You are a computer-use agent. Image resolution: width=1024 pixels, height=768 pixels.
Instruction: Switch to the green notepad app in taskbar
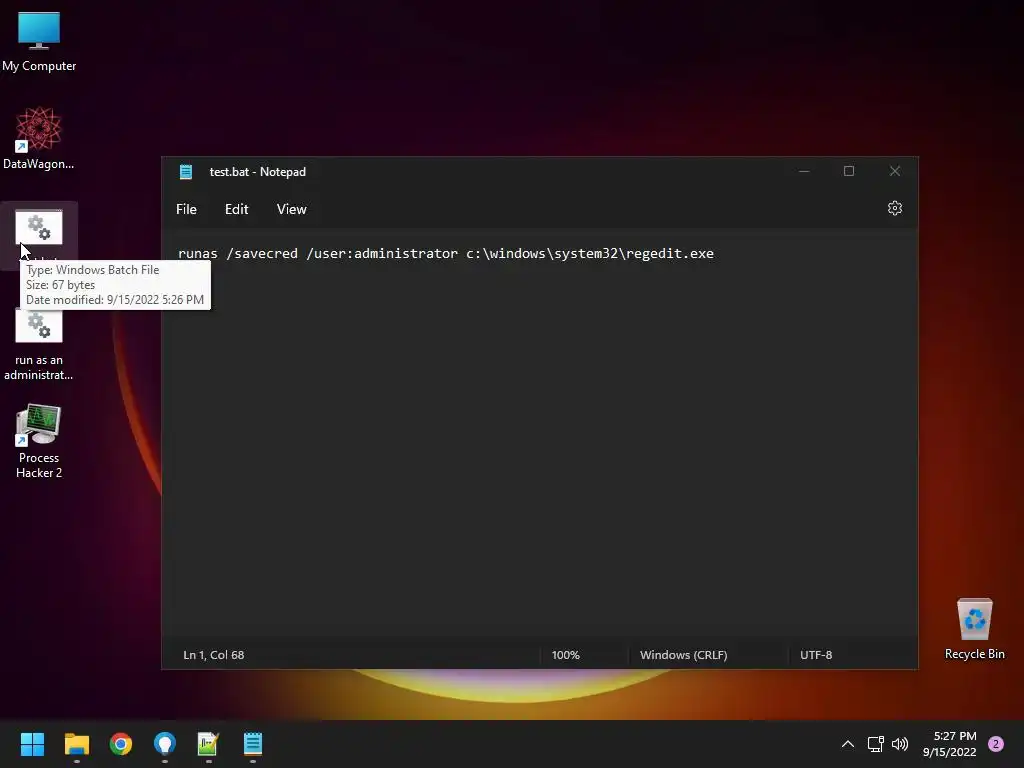[x=208, y=744]
